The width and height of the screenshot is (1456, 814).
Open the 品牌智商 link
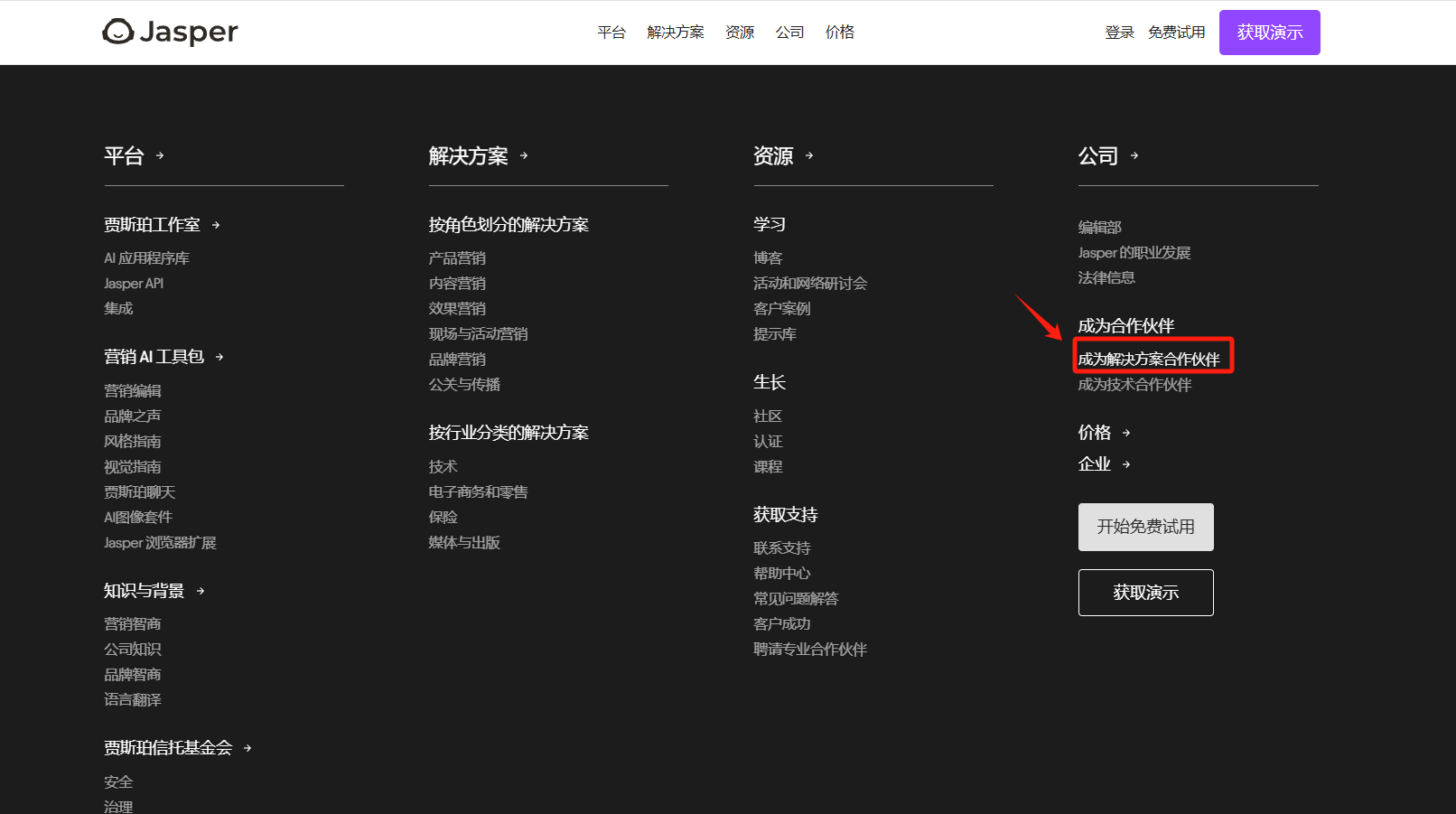[x=133, y=675]
